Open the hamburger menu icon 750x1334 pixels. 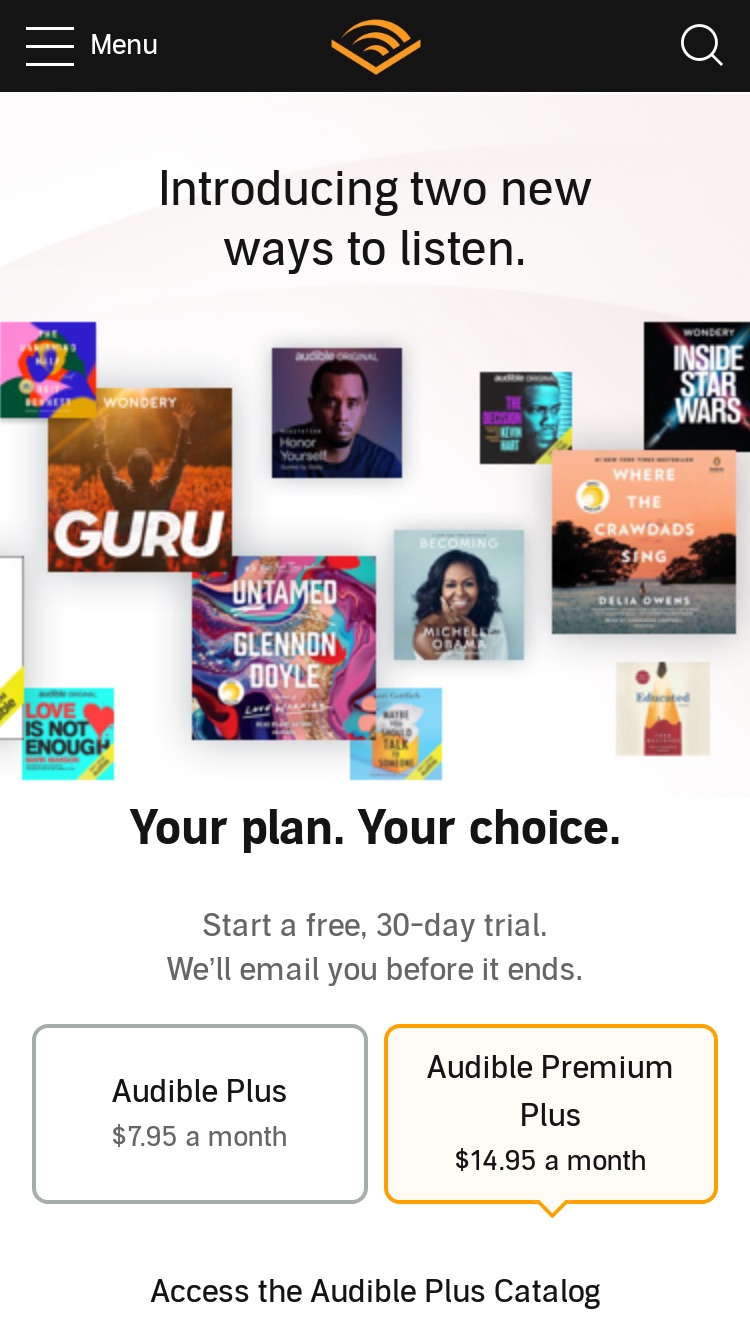pos(50,46)
